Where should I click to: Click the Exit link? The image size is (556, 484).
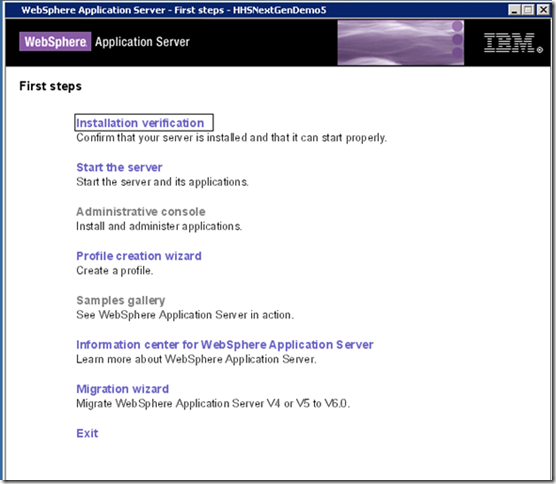tap(87, 433)
